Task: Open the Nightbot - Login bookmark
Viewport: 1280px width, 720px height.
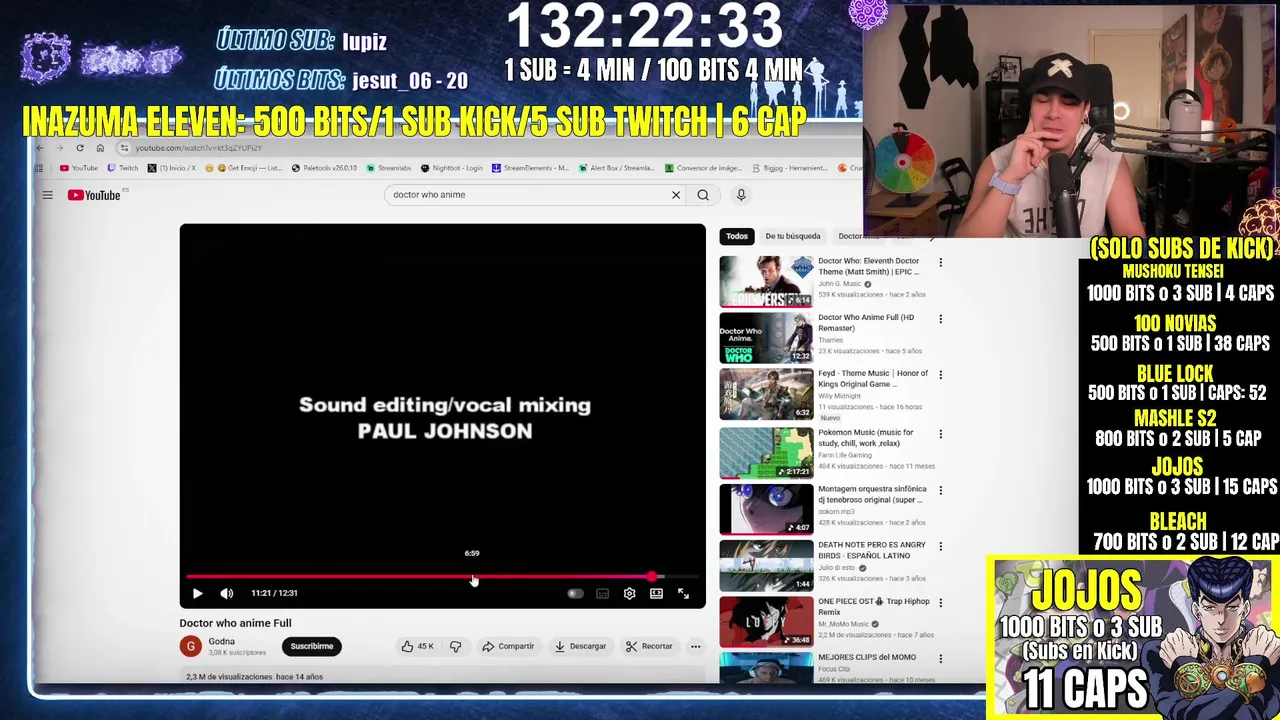Action: coord(452,168)
